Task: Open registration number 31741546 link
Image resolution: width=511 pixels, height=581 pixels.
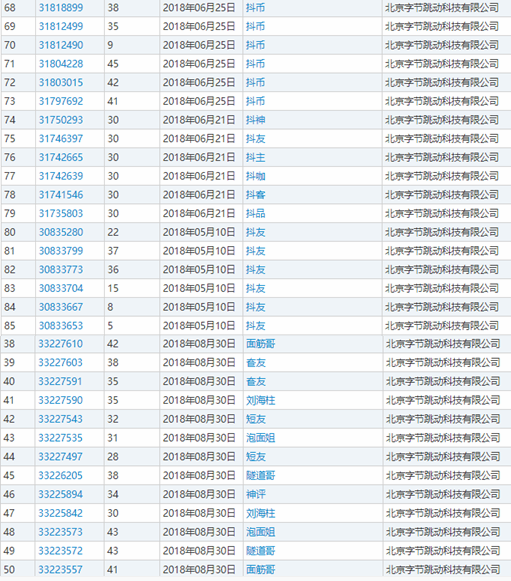Action: pyautogui.click(x=61, y=195)
